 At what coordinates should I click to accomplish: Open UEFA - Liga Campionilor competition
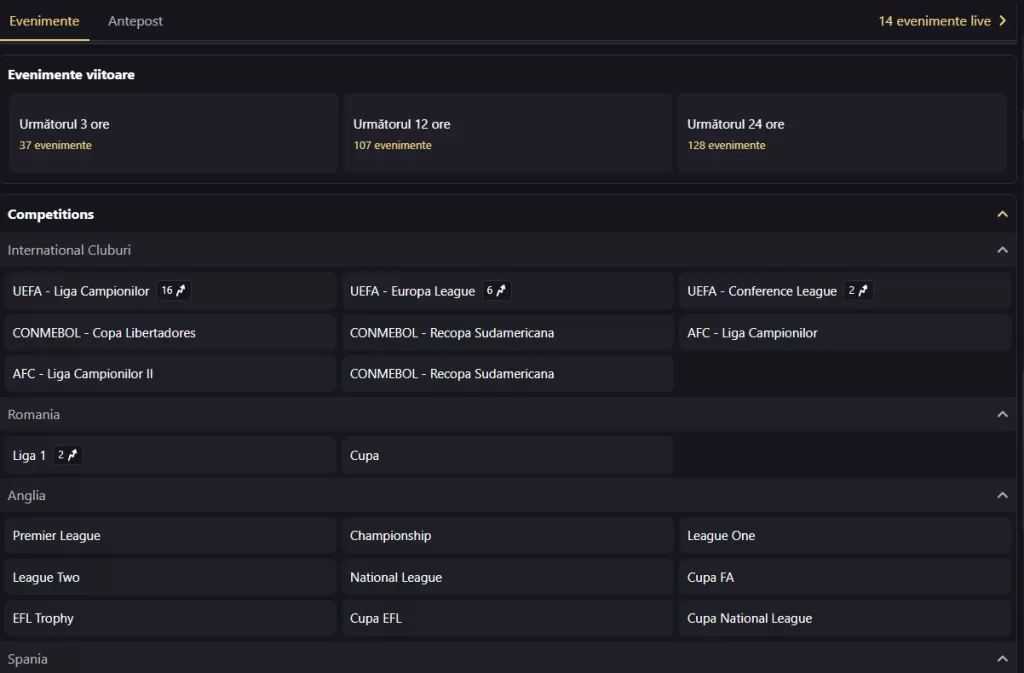click(170, 291)
